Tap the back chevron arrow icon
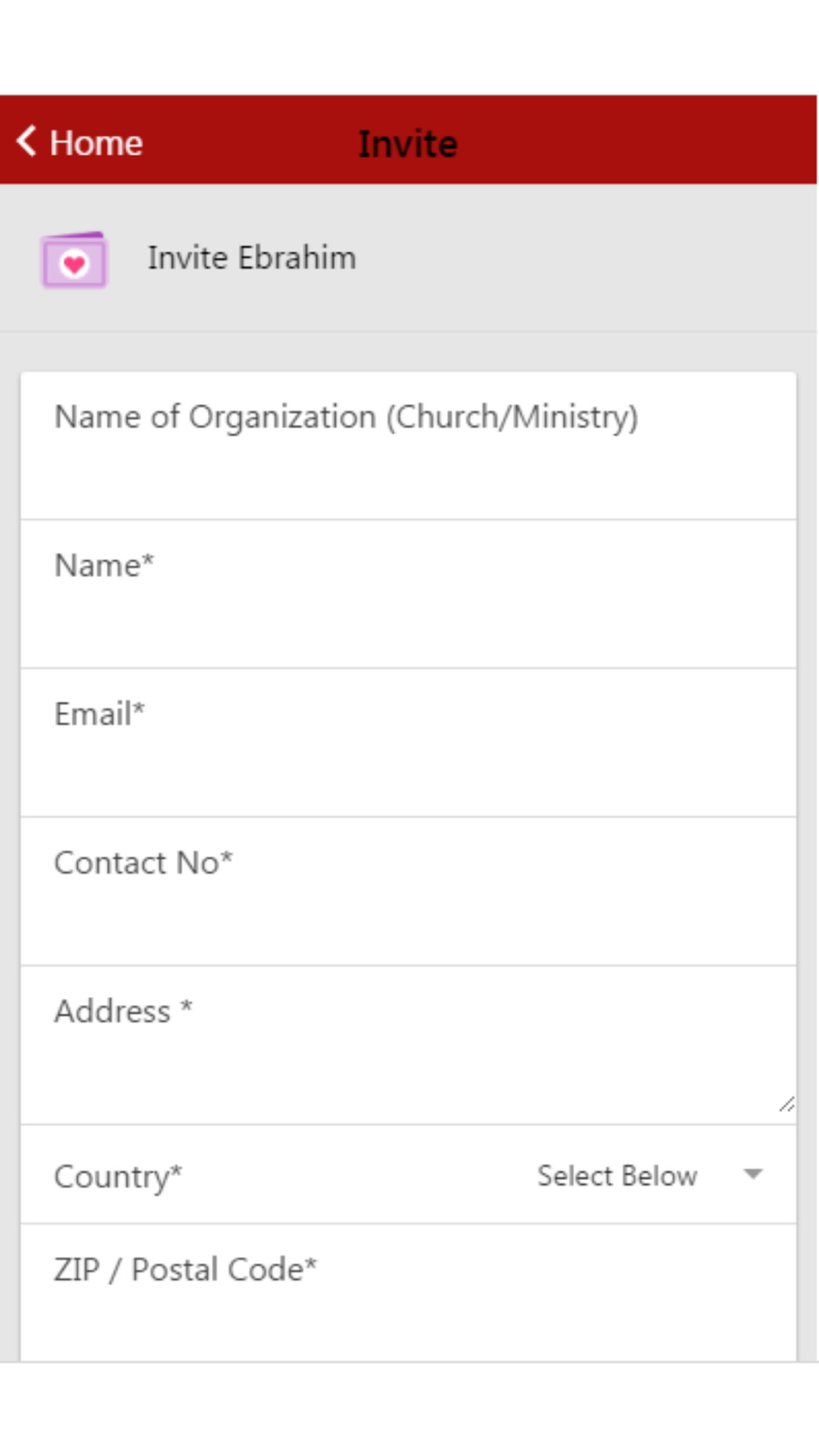This screenshot has height=1456, width=819. coord(26,141)
